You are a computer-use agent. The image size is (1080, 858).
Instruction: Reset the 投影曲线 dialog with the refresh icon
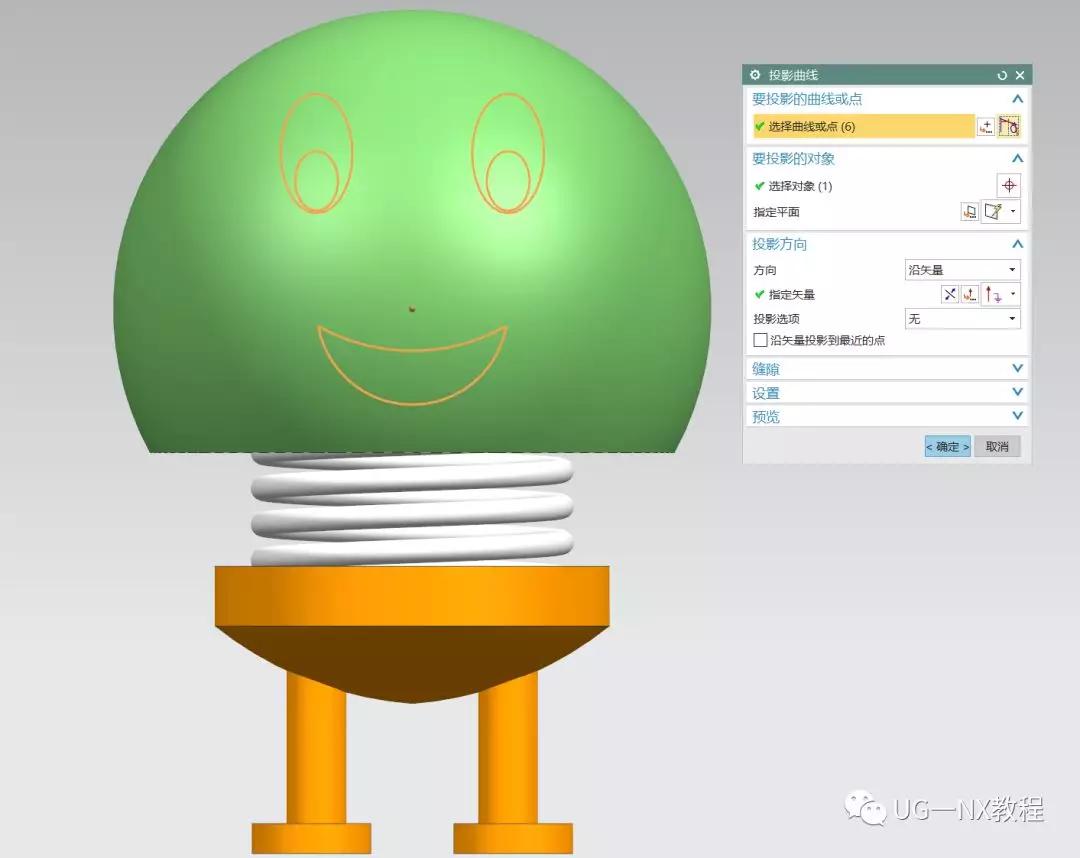(x=1002, y=75)
